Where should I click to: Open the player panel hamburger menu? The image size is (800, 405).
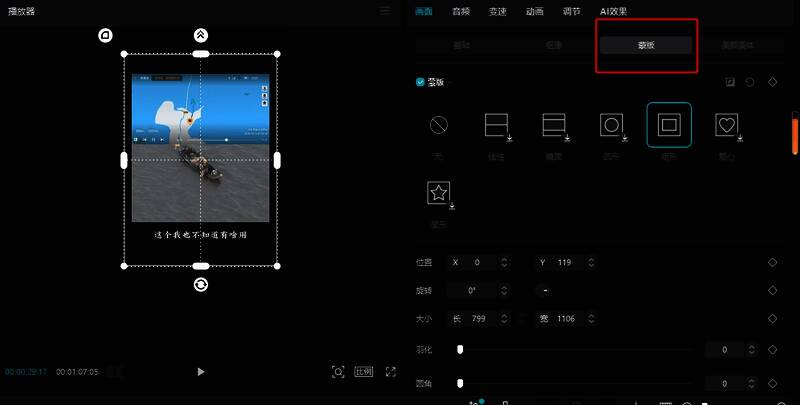coord(385,11)
